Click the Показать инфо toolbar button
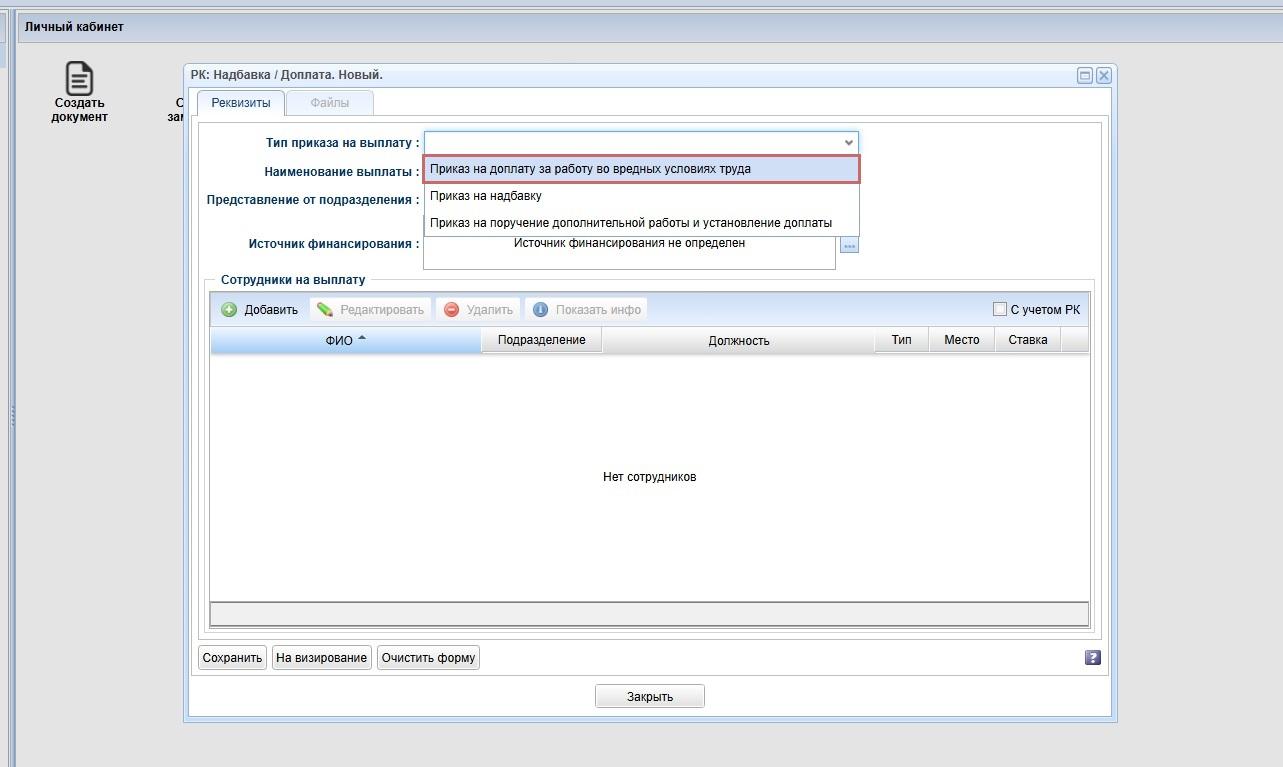 coord(586,310)
